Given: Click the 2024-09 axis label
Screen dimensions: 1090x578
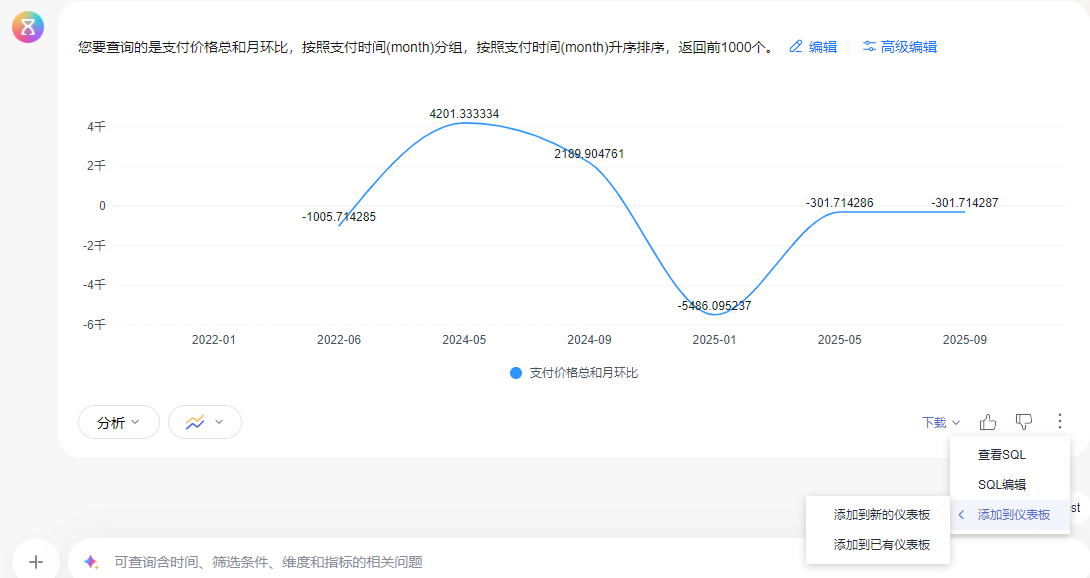Looking at the screenshot, I should (x=589, y=340).
